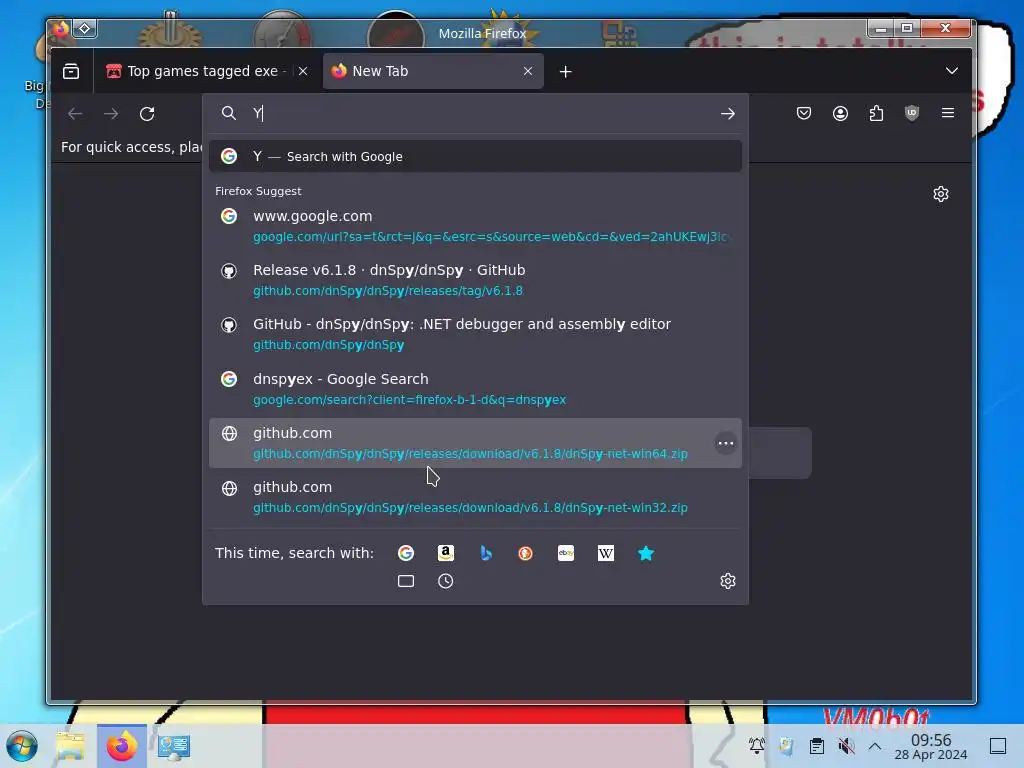Search bookmarks with the star icon
The image size is (1024, 768).
646,553
